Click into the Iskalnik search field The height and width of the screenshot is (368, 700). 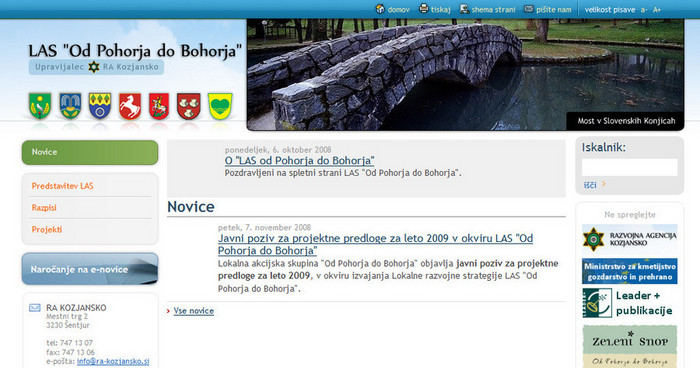click(629, 167)
